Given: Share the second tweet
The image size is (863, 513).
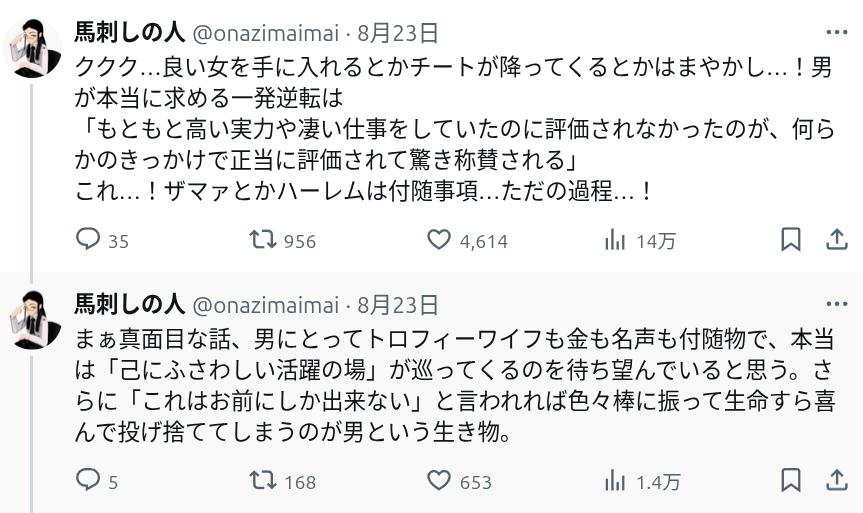Looking at the screenshot, I should 837,481.
